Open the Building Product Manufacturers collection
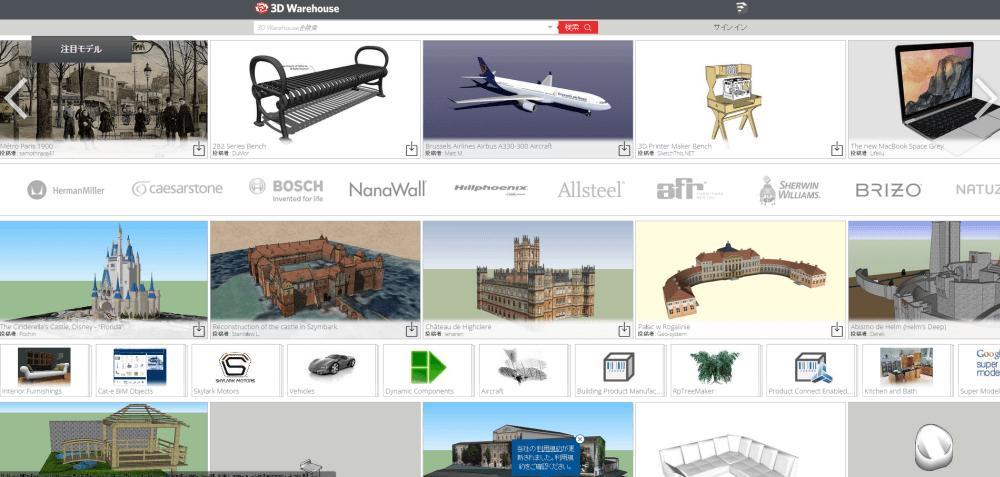1000x477 pixels. pyautogui.click(x=619, y=371)
